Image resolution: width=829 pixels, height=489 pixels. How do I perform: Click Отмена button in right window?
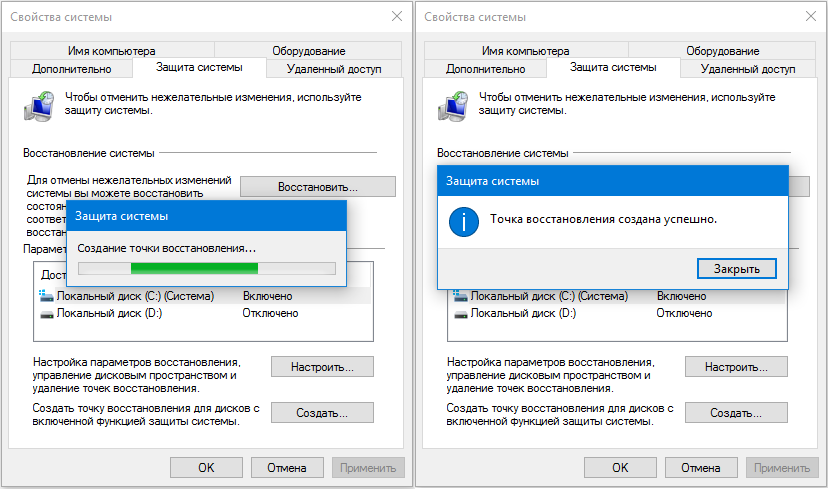[x=700, y=467]
